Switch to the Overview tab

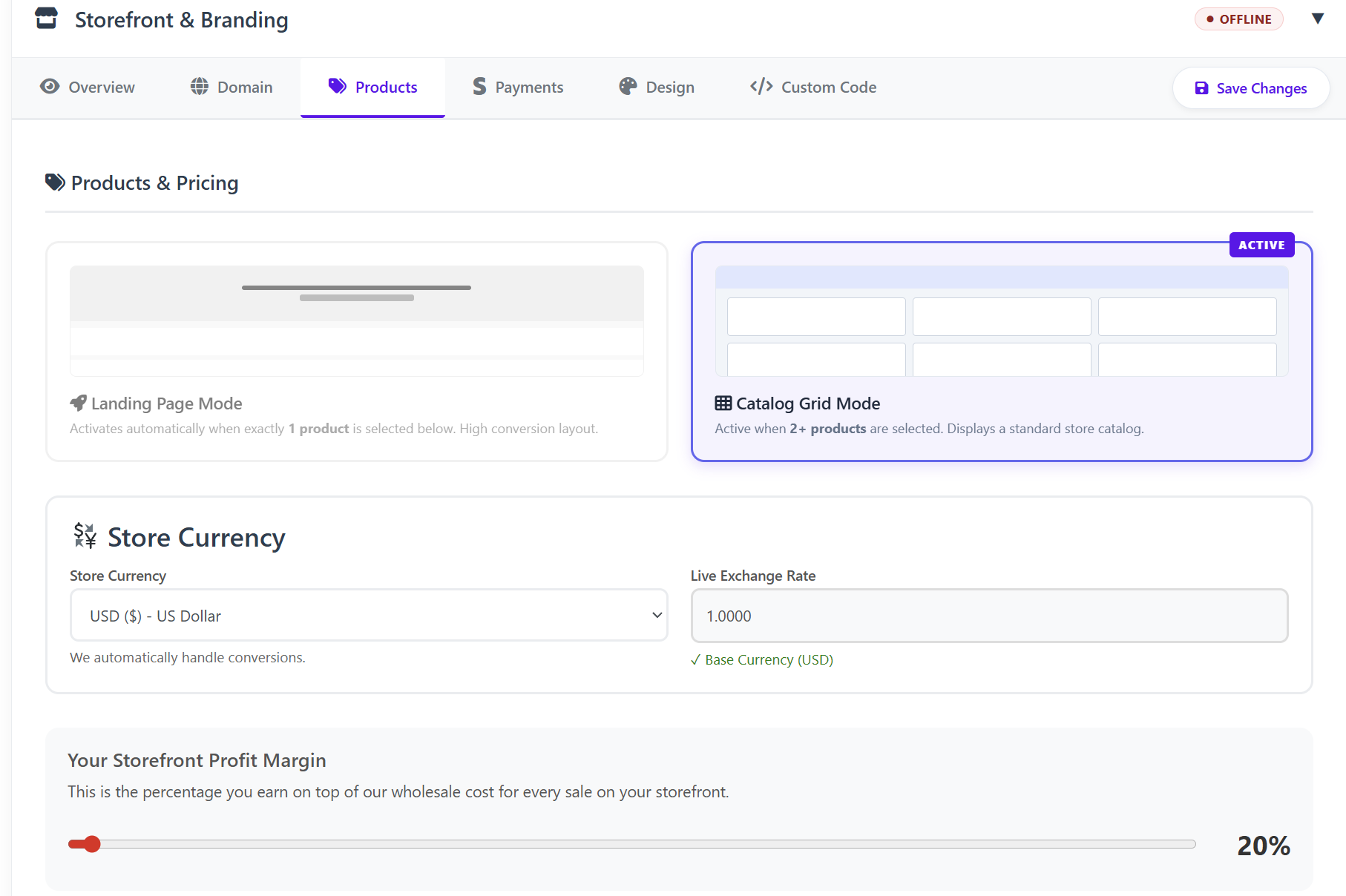click(88, 88)
